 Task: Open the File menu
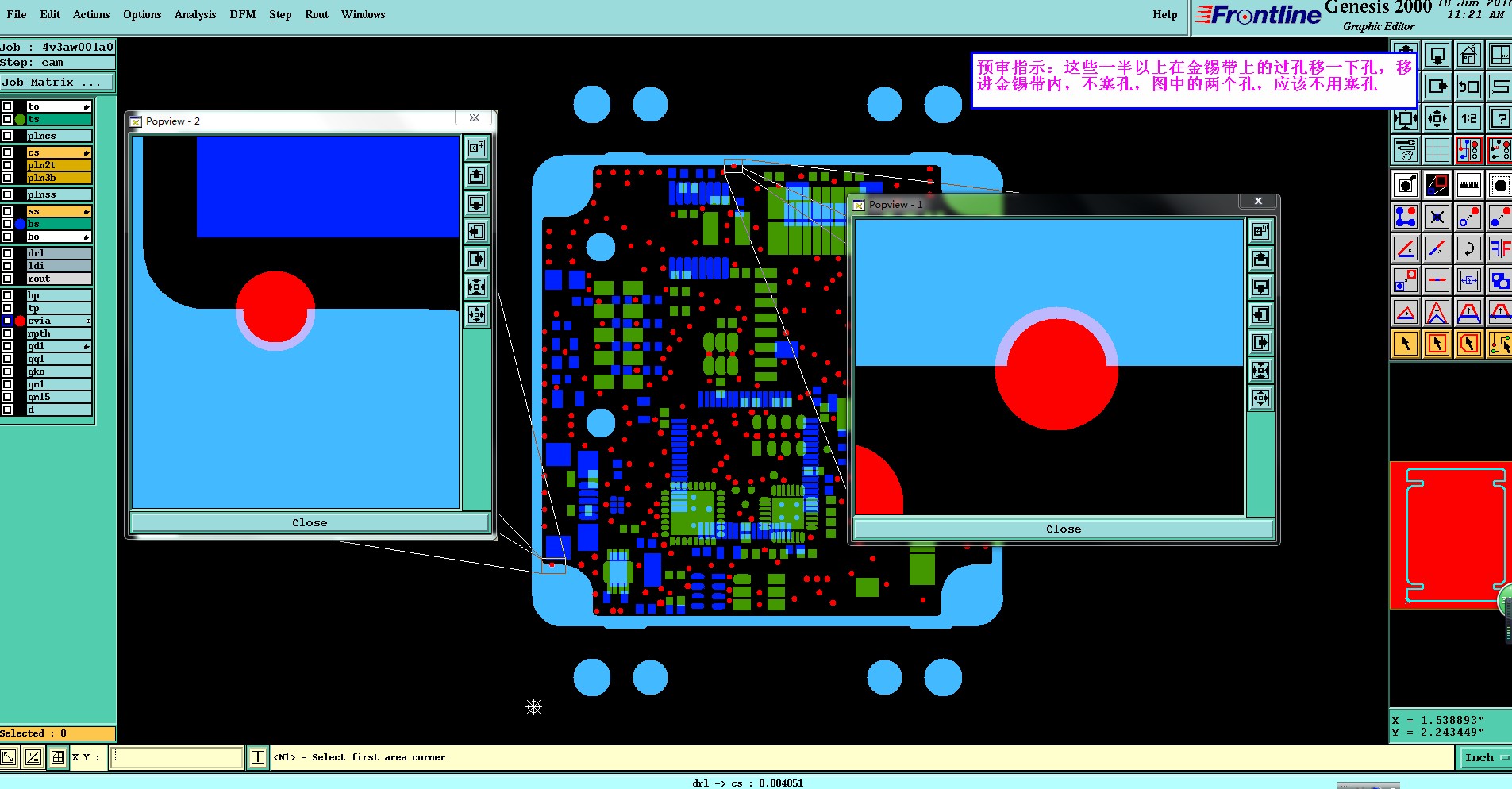click(16, 14)
